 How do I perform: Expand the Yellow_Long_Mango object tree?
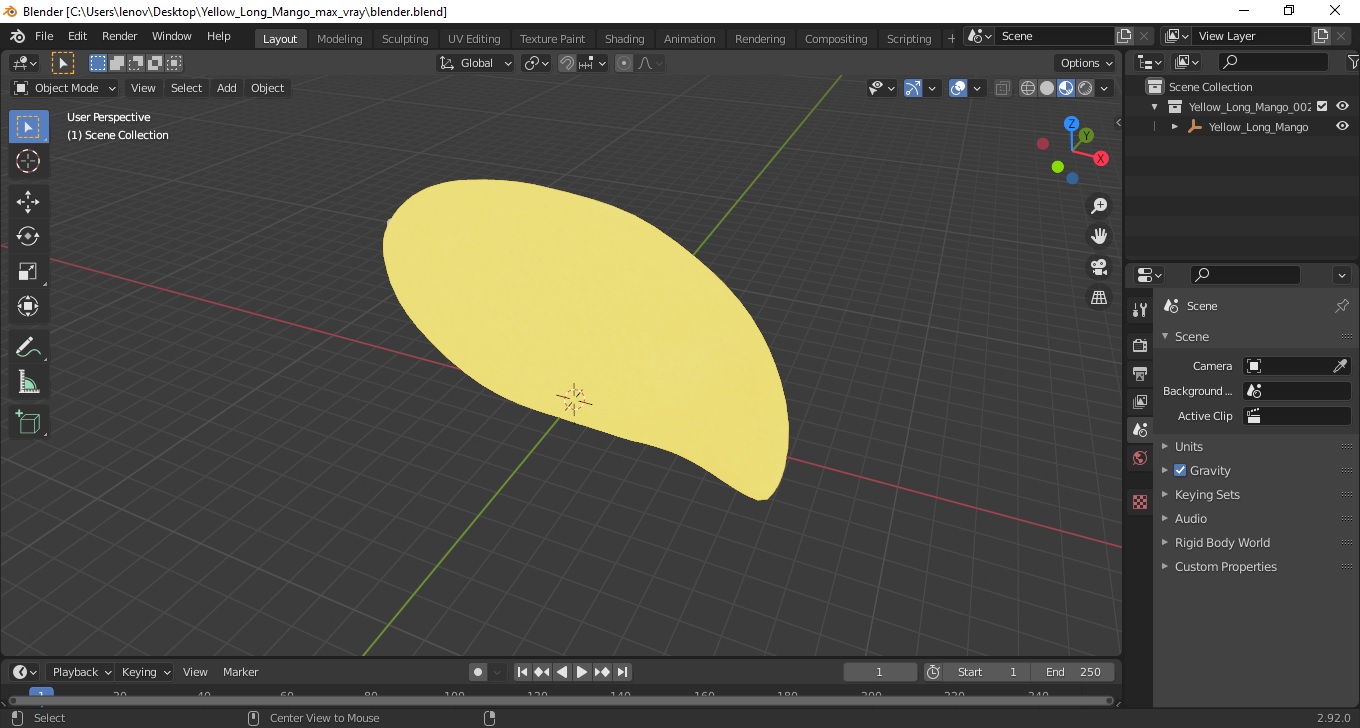1175,127
